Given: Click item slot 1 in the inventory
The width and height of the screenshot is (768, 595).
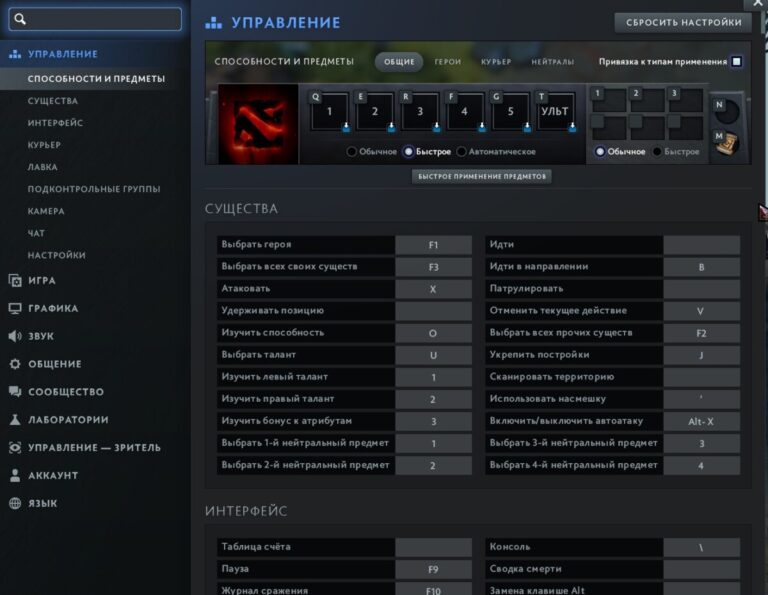Looking at the screenshot, I should tap(609, 99).
